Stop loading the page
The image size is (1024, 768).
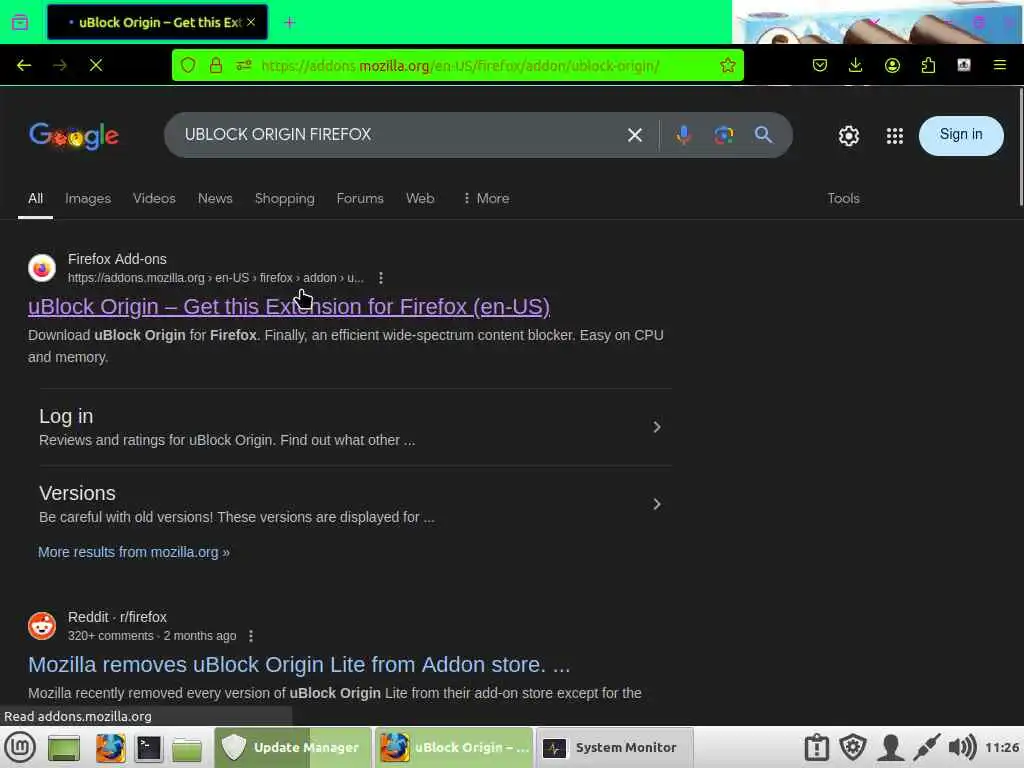point(96,65)
